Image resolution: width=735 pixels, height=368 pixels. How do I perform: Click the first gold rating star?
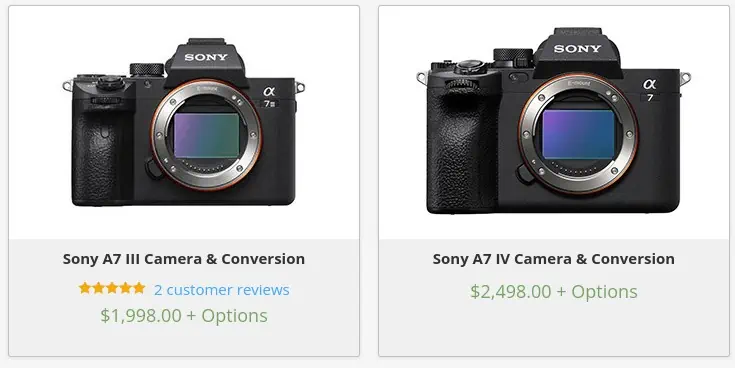click(x=85, y=288)
